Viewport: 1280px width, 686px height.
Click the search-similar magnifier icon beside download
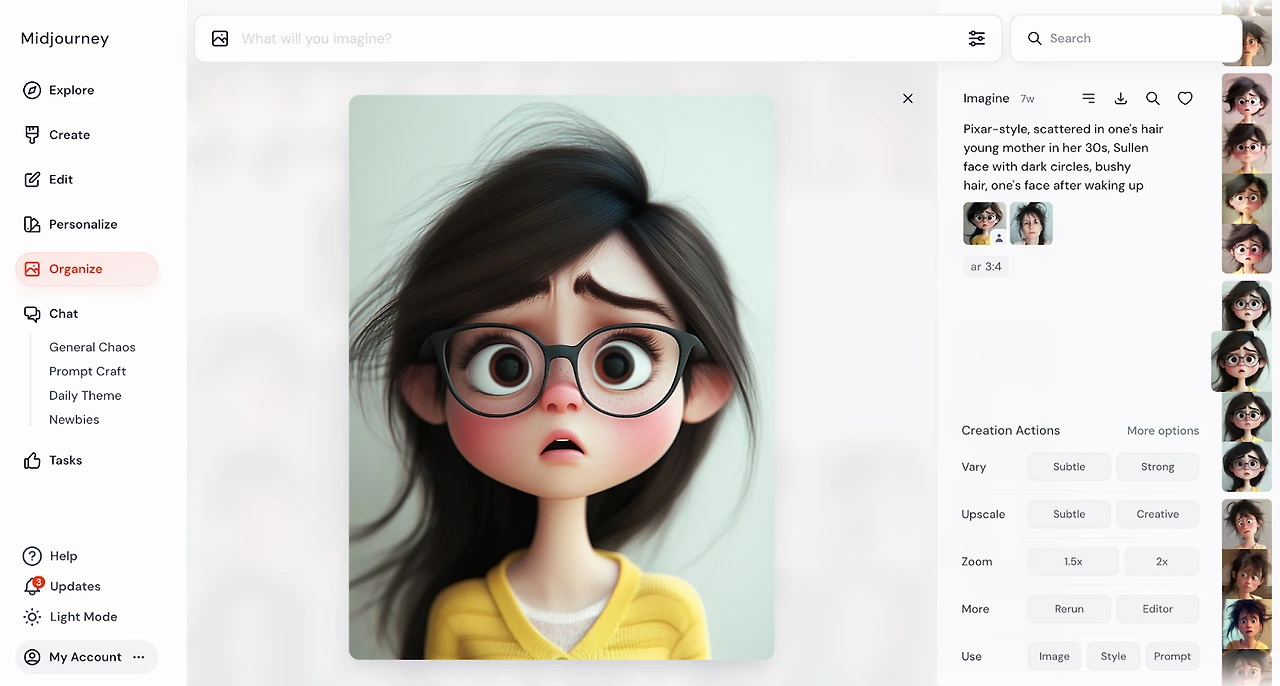[1153, 98]
